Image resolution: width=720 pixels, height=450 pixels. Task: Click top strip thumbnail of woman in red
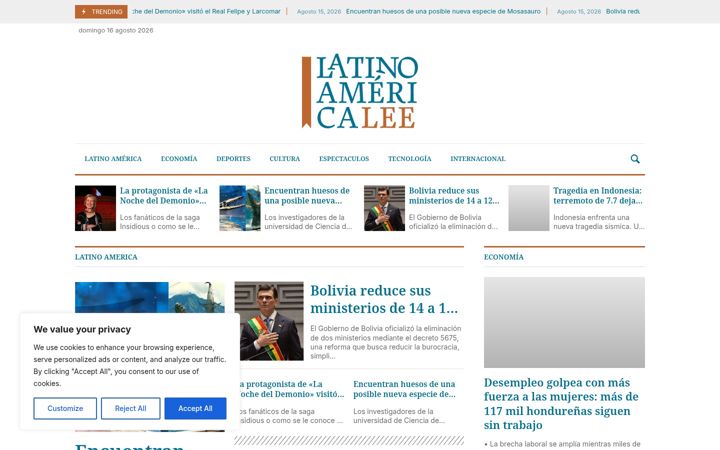pos(96,208)
